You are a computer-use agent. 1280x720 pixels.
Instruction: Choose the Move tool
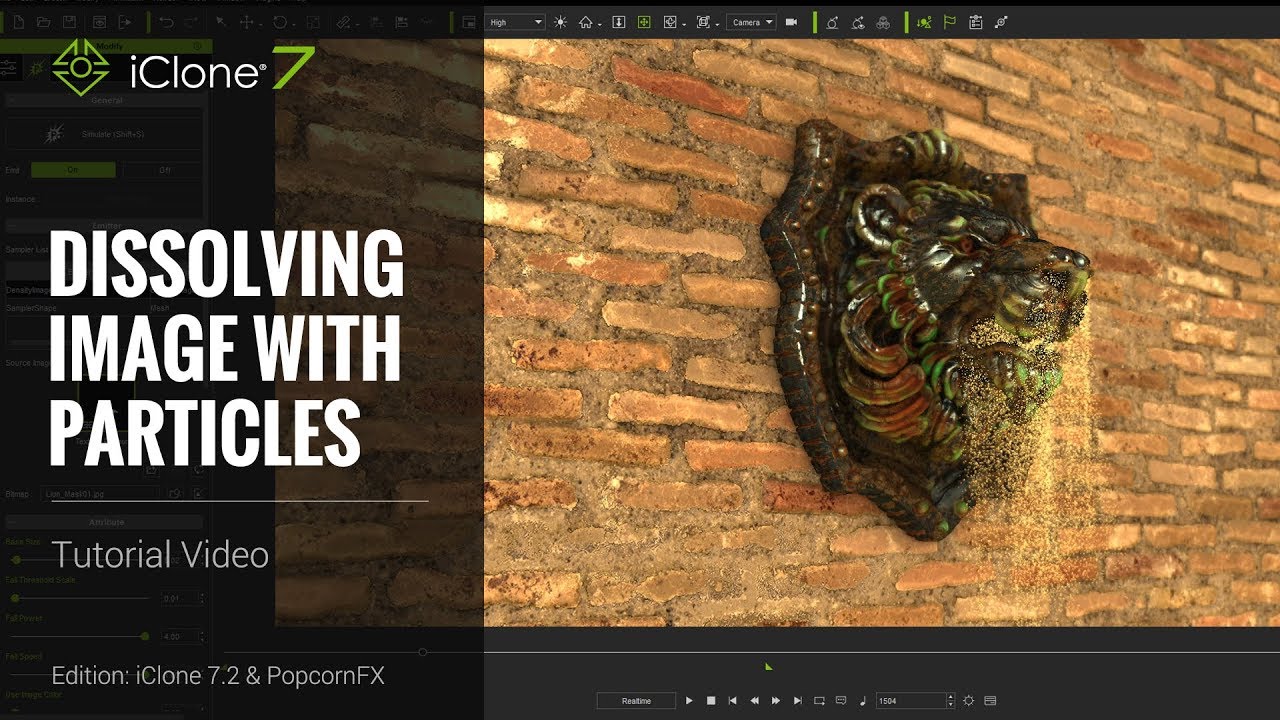tap(247, 22)
